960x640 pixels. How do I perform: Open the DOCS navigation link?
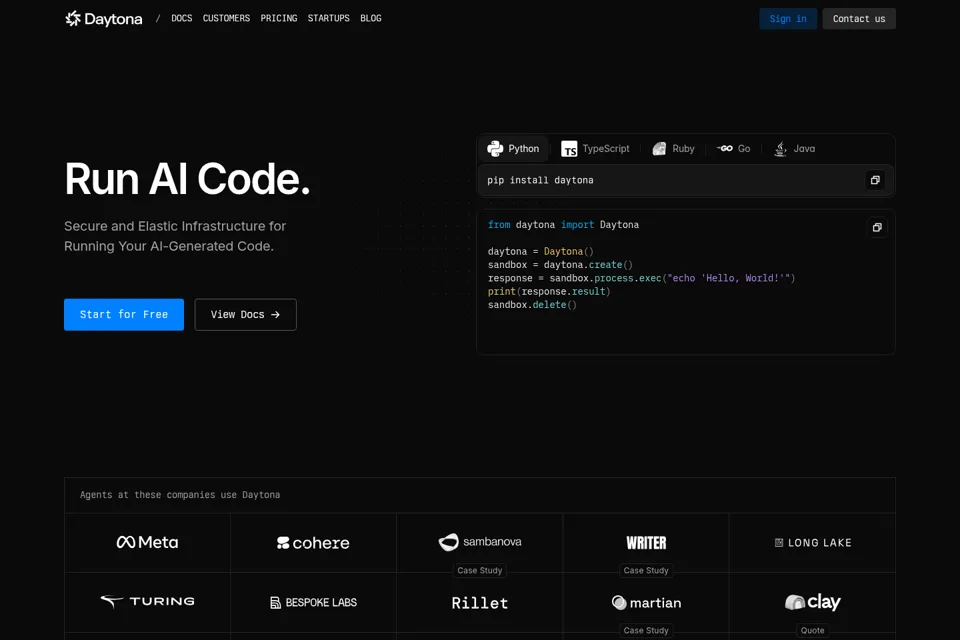point(182,18)
